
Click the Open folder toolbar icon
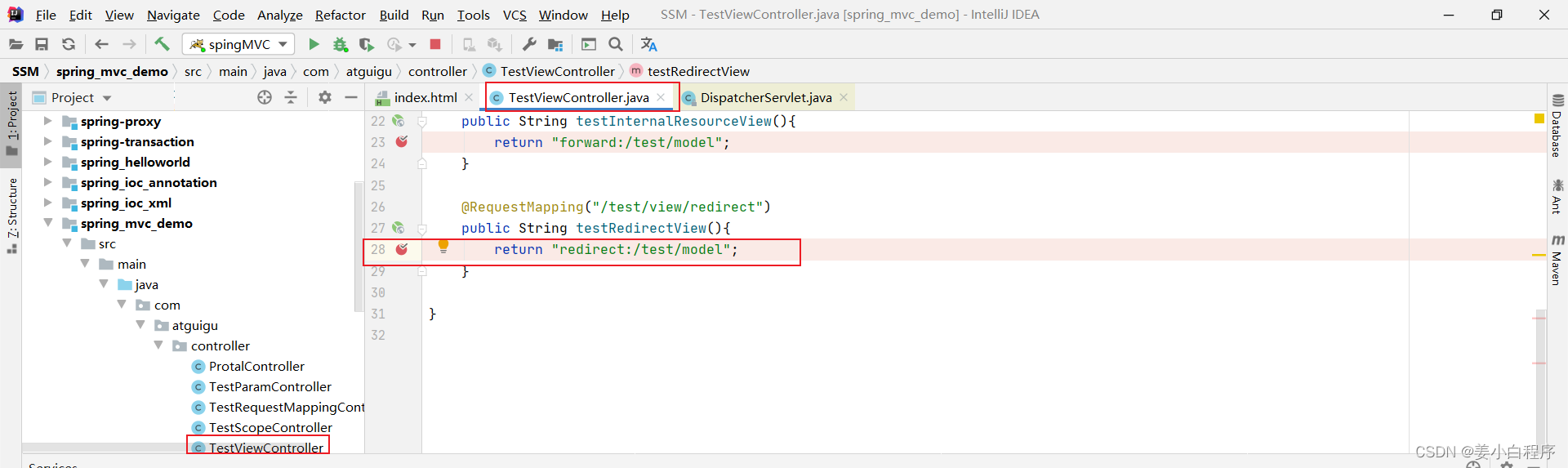coord(16,44)
